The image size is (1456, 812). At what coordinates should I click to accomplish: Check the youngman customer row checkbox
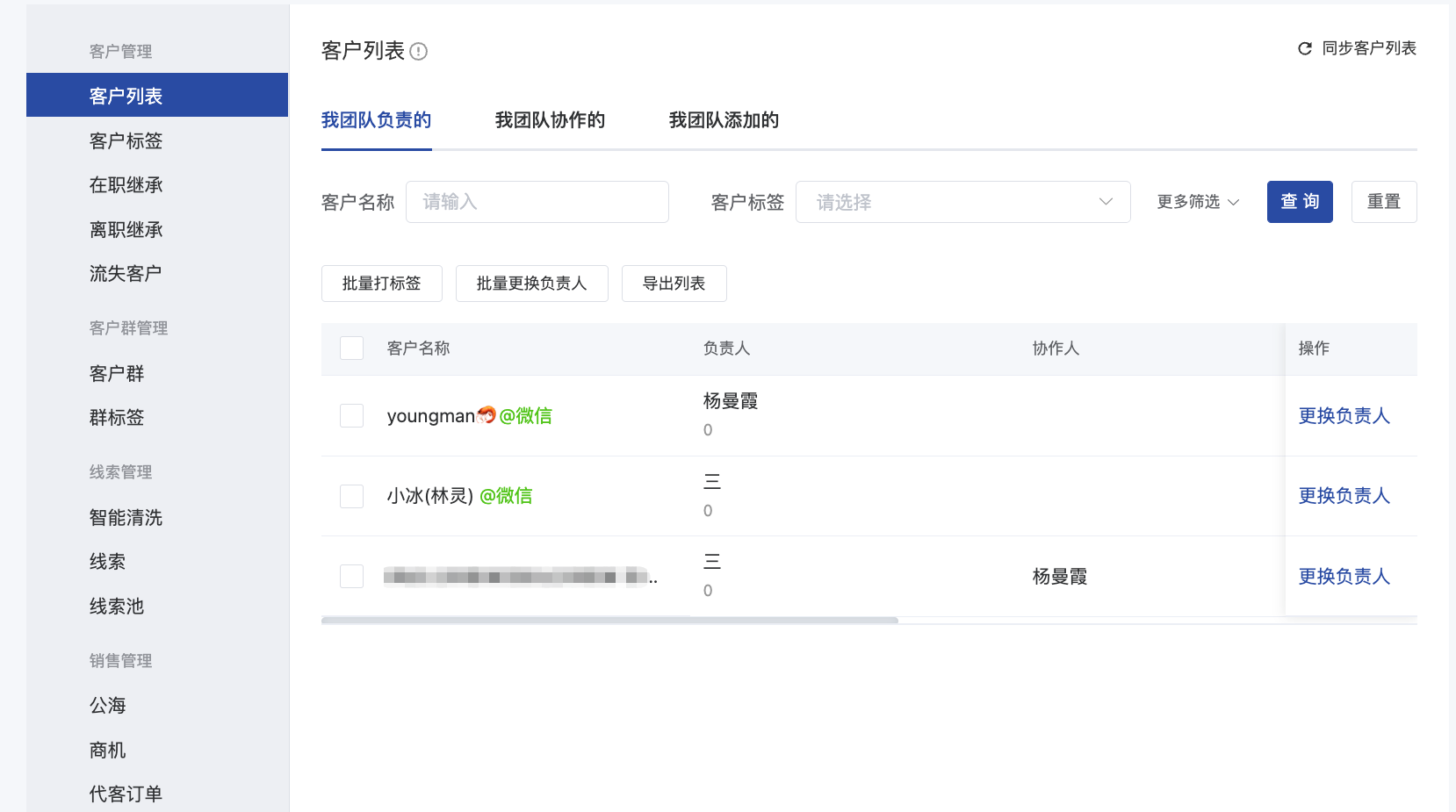pyautogui.click(x=352, y=416)
